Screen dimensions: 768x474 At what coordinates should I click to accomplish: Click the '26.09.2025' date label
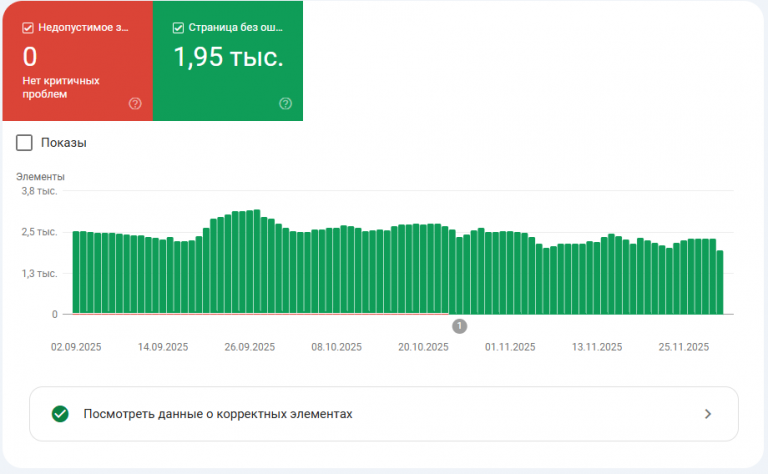[250, 347]
